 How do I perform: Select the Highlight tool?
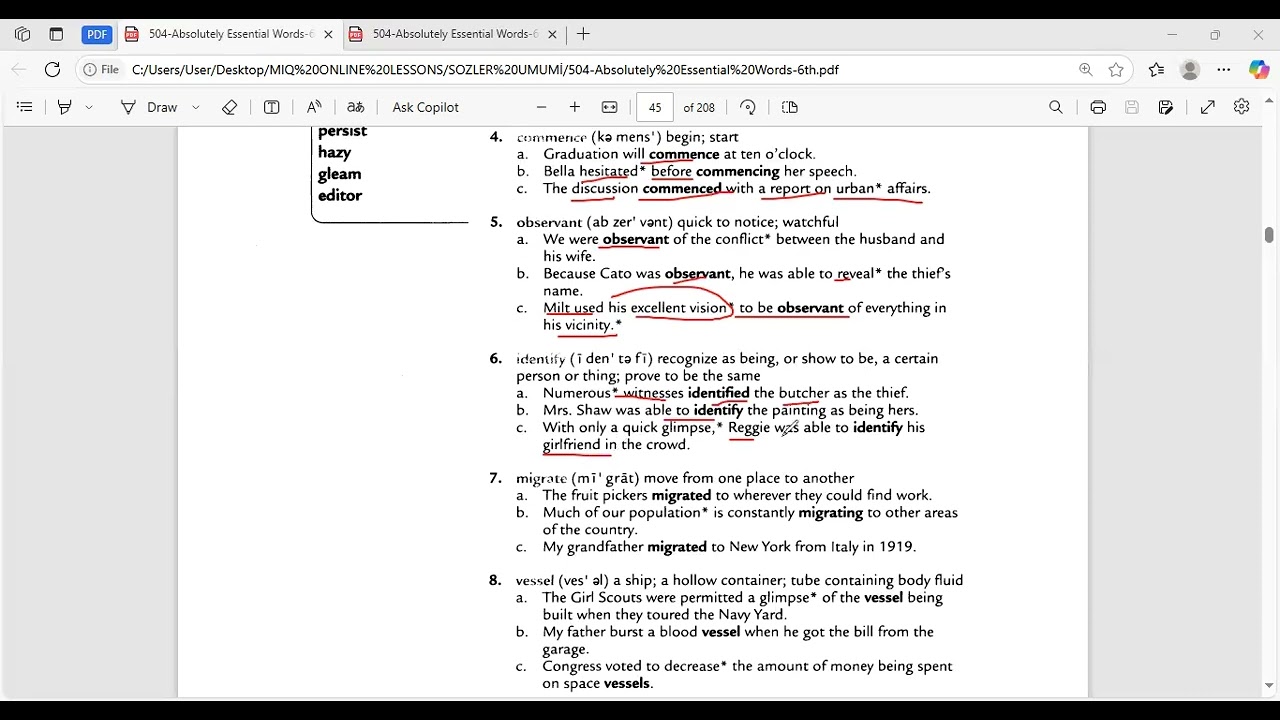point(65,107)
